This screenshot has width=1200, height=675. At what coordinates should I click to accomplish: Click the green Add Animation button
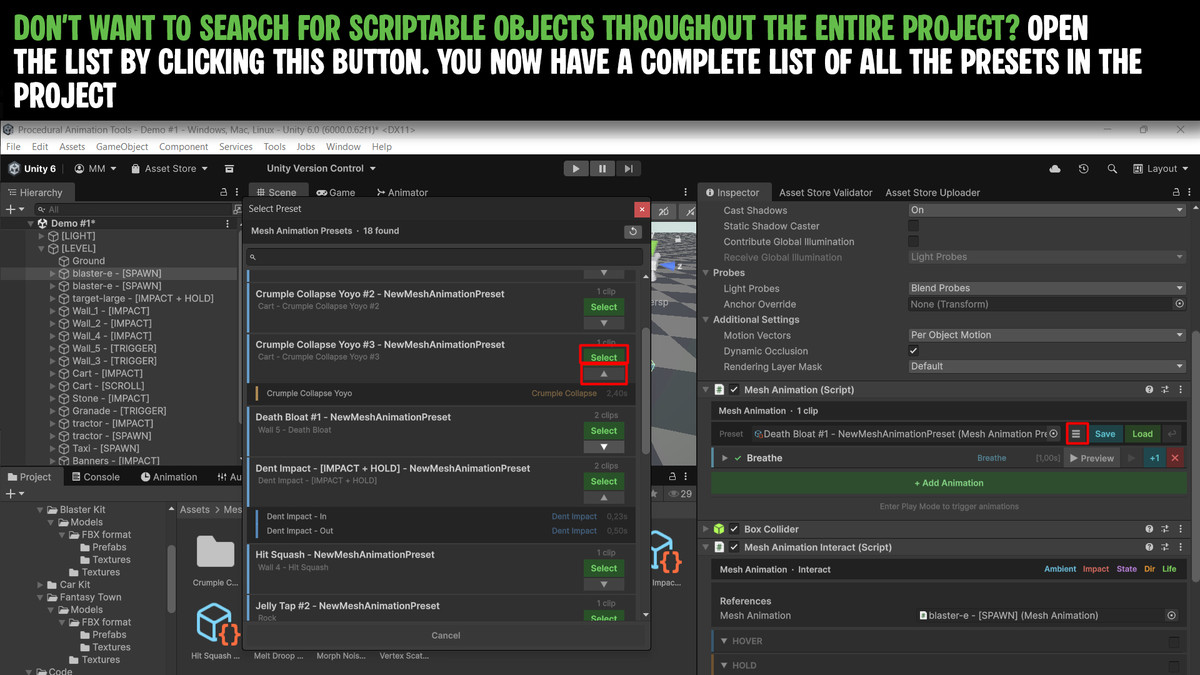click(949, 483)
